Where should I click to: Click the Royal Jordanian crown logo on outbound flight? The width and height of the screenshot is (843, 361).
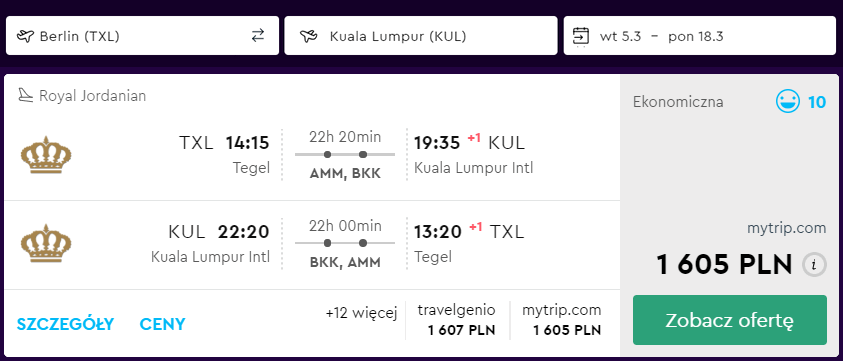click(x=46, y=155)
